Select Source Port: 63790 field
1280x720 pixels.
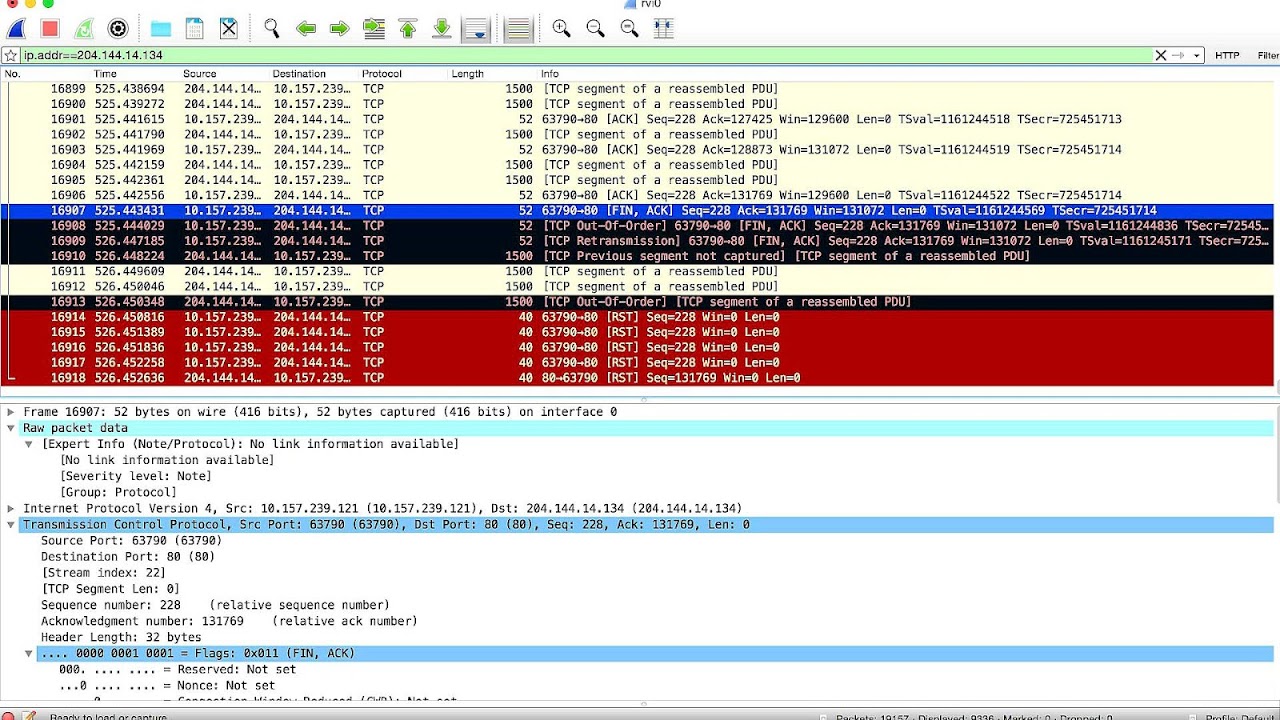coord(131,540)
